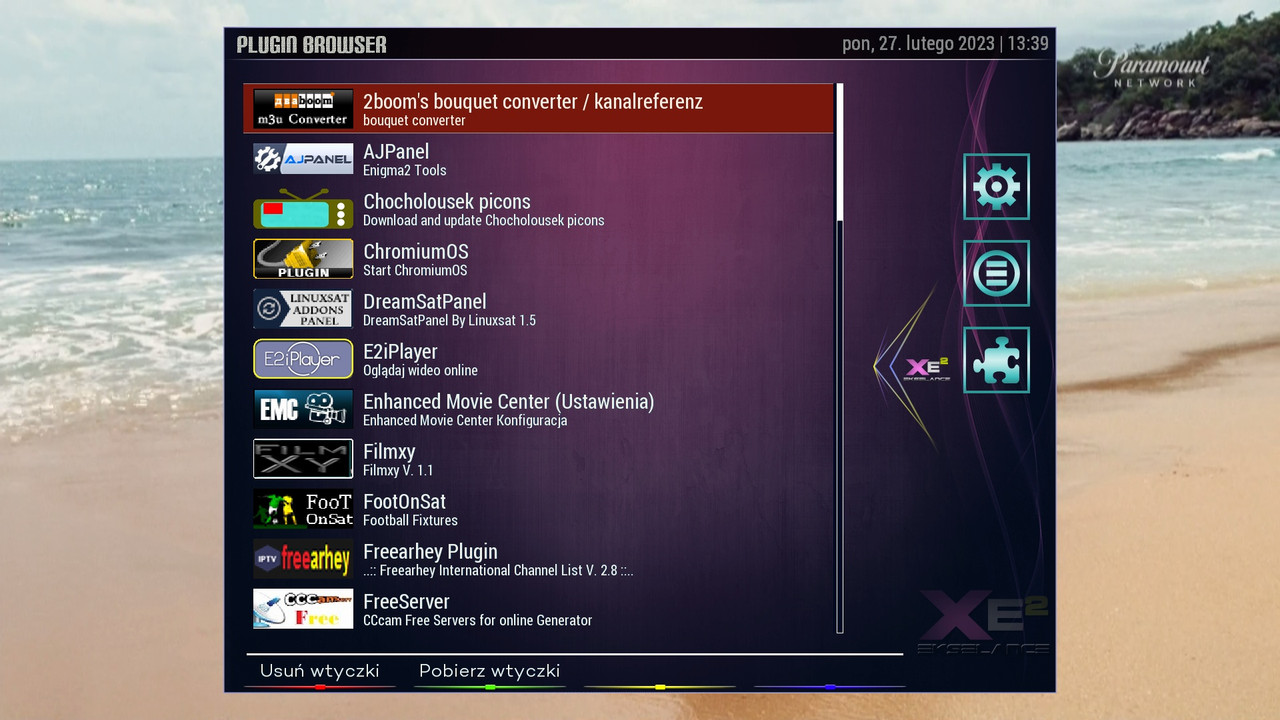Click the Usuń wtyczki red button
The width and height of the screenshot is (1280, 720).
click(320, 672)
